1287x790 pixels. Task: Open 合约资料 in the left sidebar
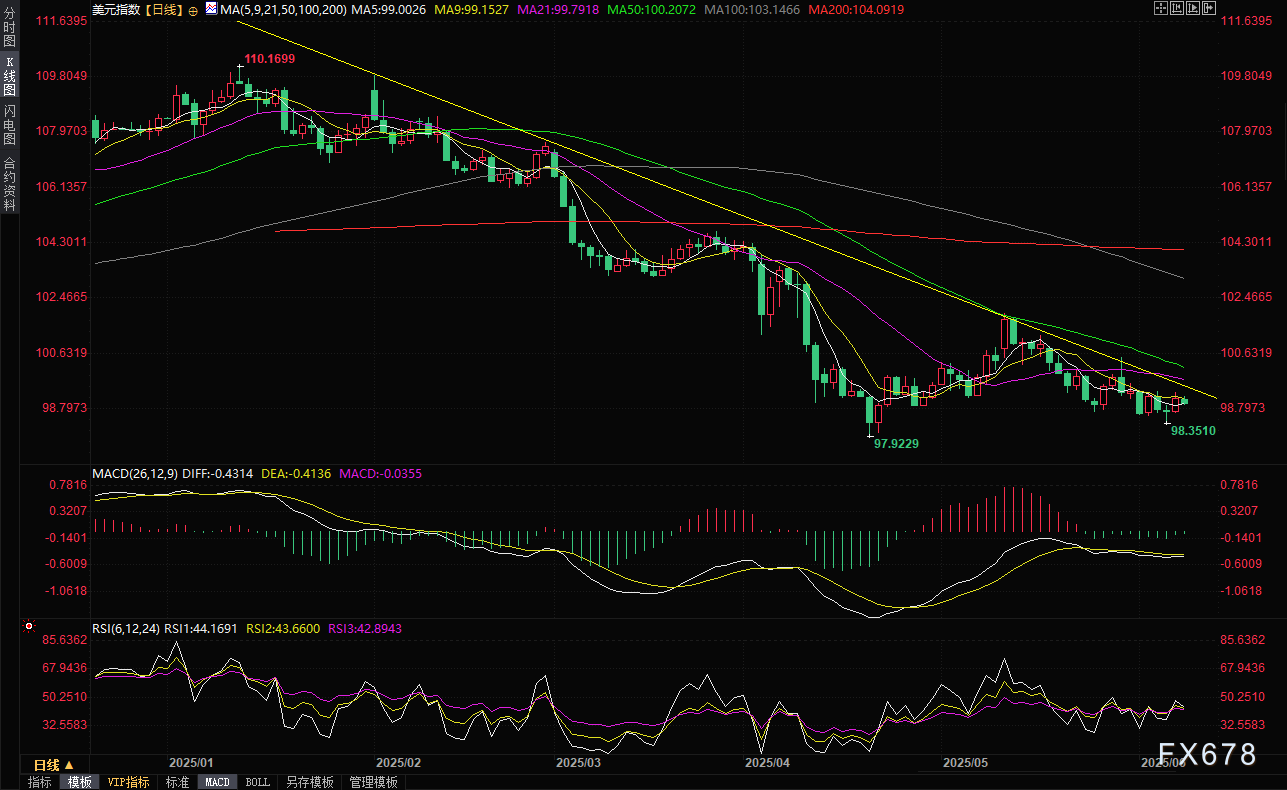9,183
